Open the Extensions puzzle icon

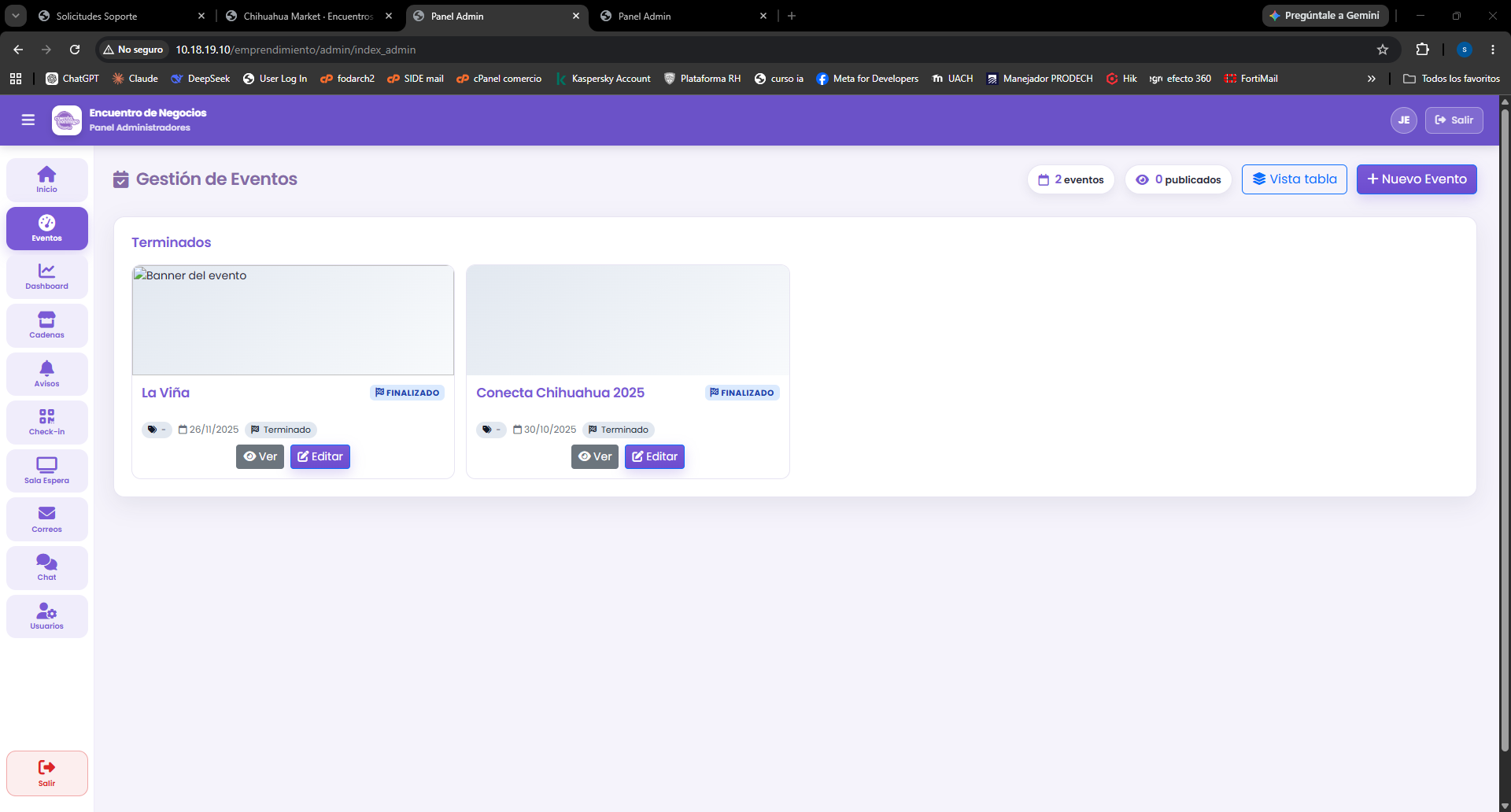point(1422,50)
